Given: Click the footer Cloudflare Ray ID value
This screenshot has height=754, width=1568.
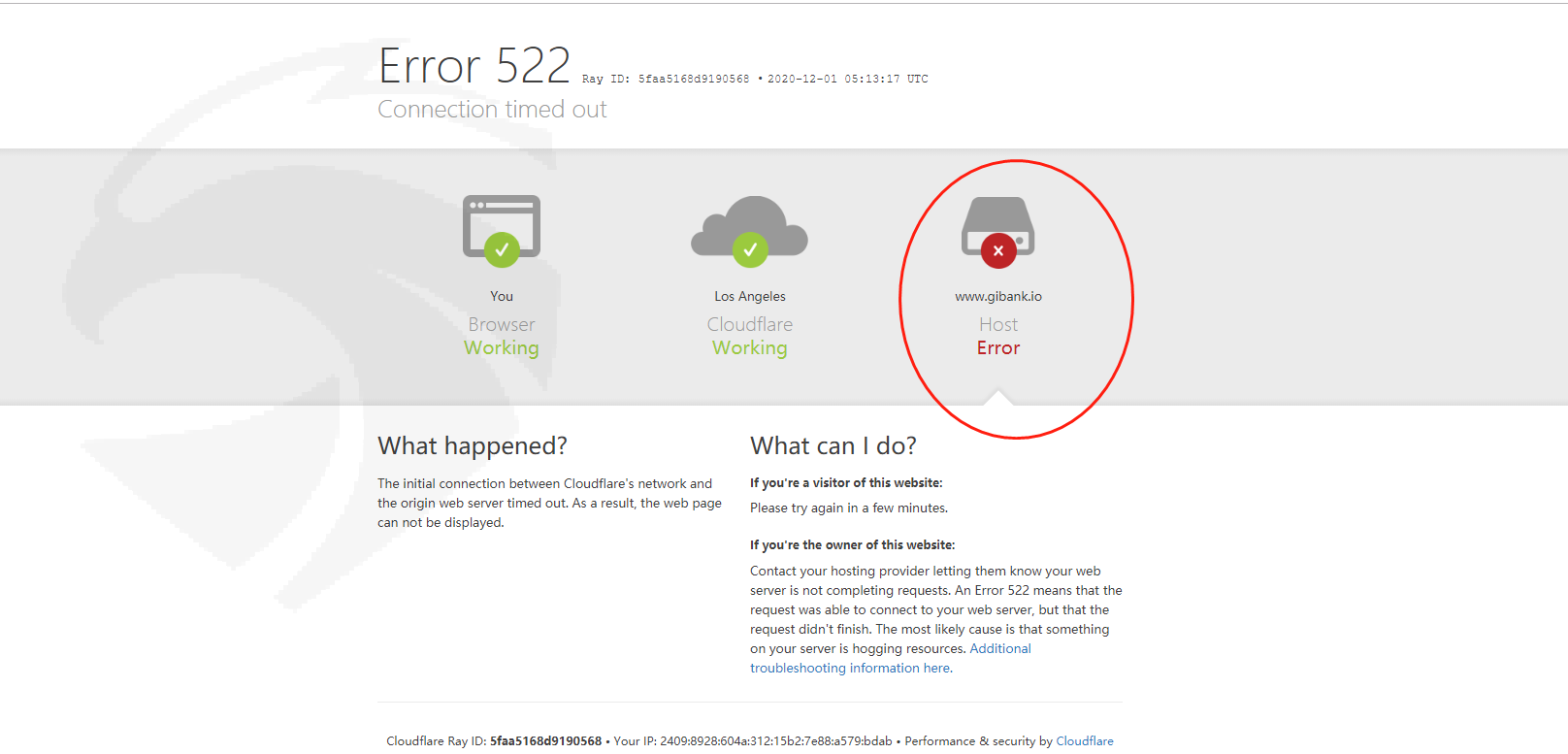Looking at the screenshot, I should click(545, 741).
